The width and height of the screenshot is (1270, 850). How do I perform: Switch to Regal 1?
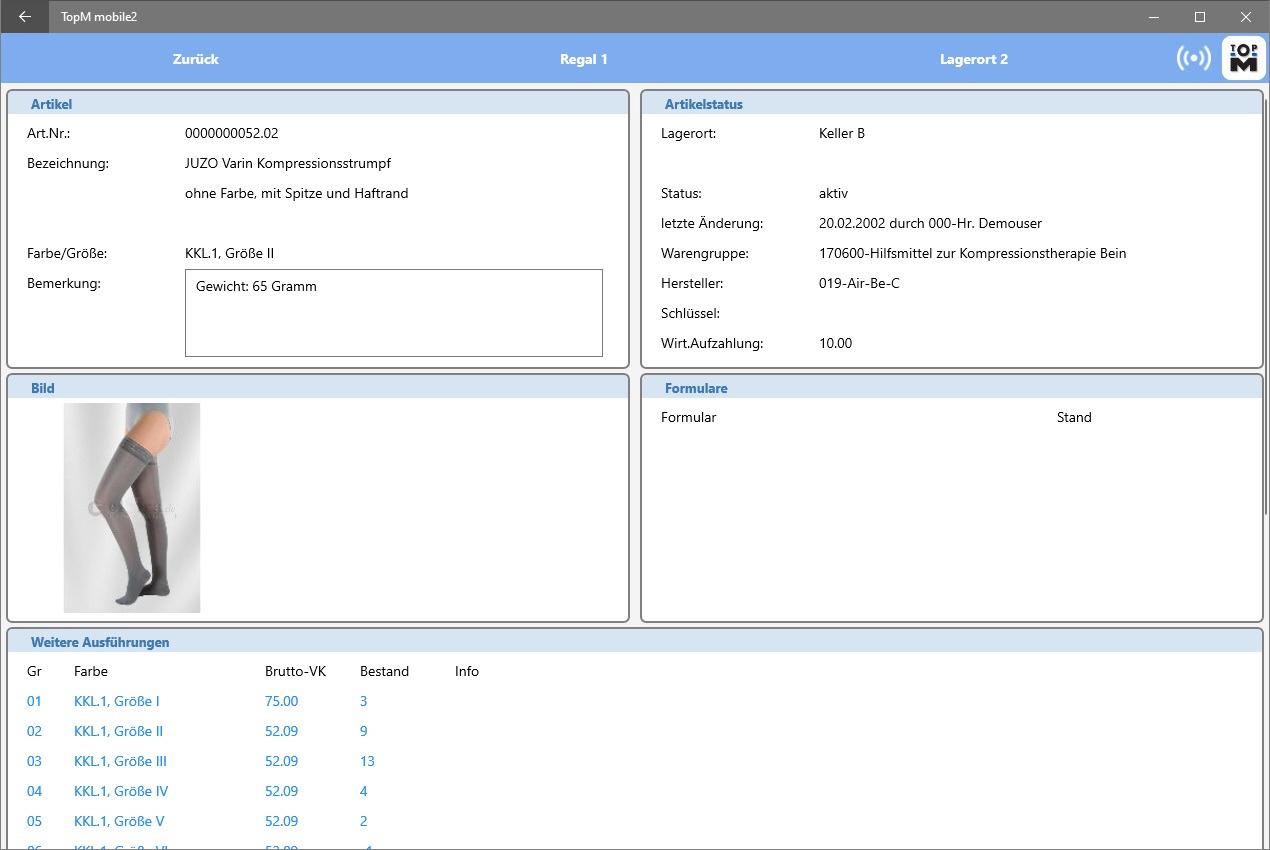pos(584,59)
